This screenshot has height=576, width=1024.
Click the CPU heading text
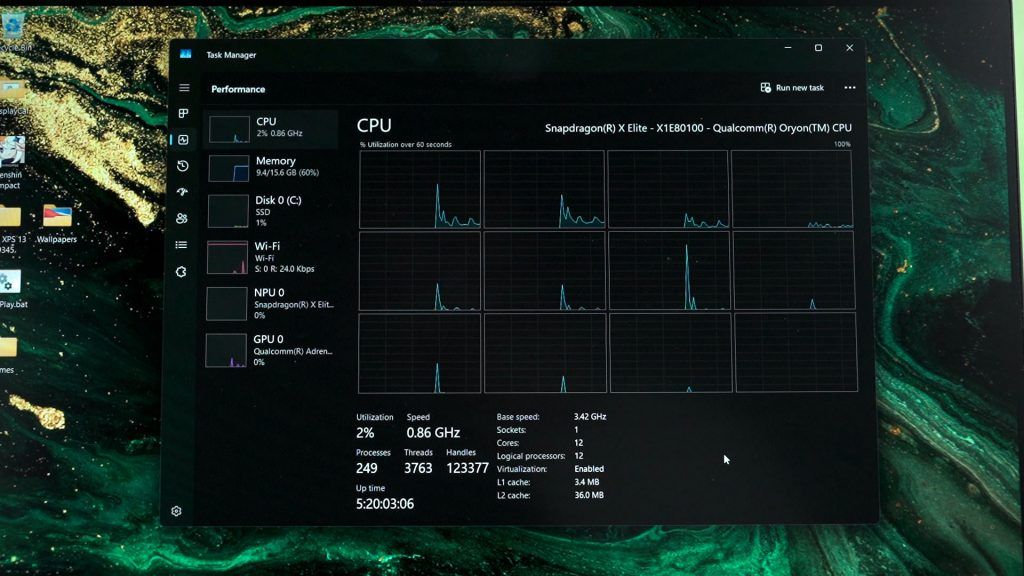[374, 125]
